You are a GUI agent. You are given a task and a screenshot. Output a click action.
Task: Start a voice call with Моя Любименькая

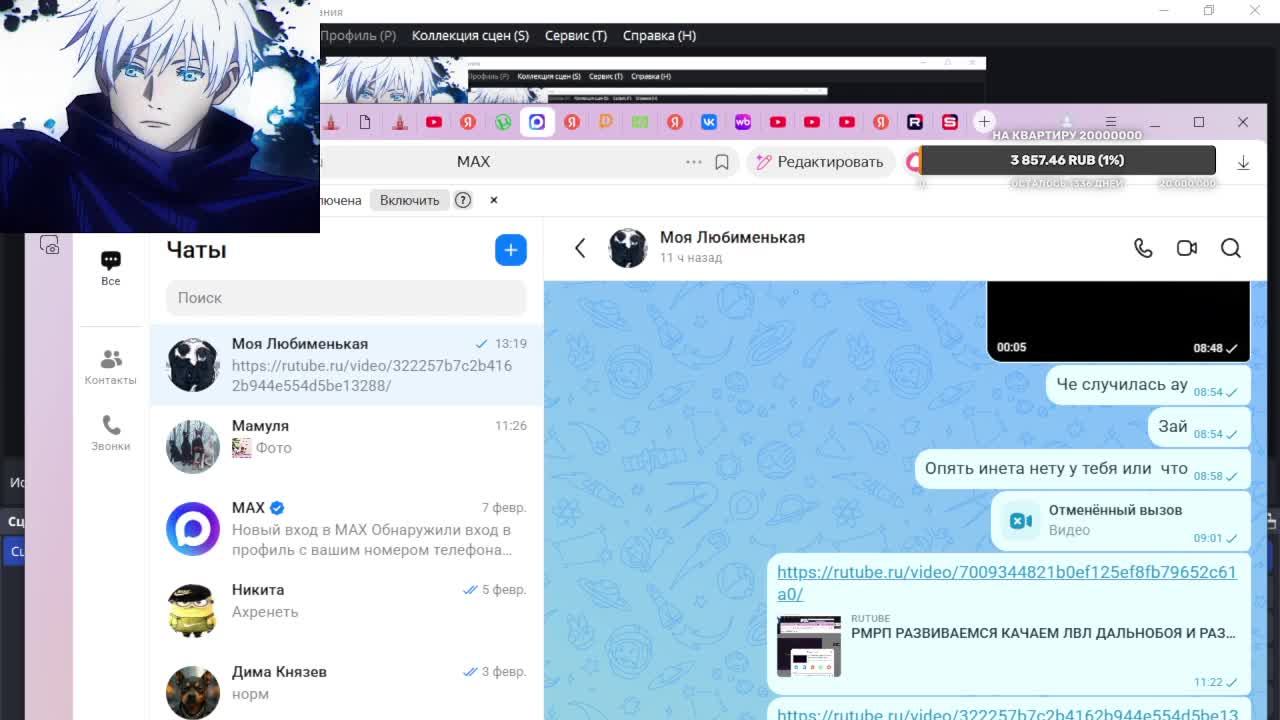click(x=1143, y=248)
